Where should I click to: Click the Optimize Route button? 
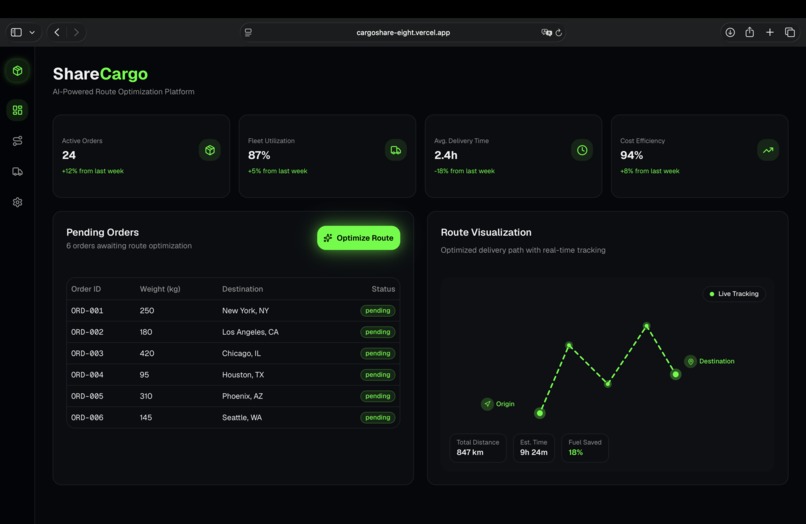[358, 238]
